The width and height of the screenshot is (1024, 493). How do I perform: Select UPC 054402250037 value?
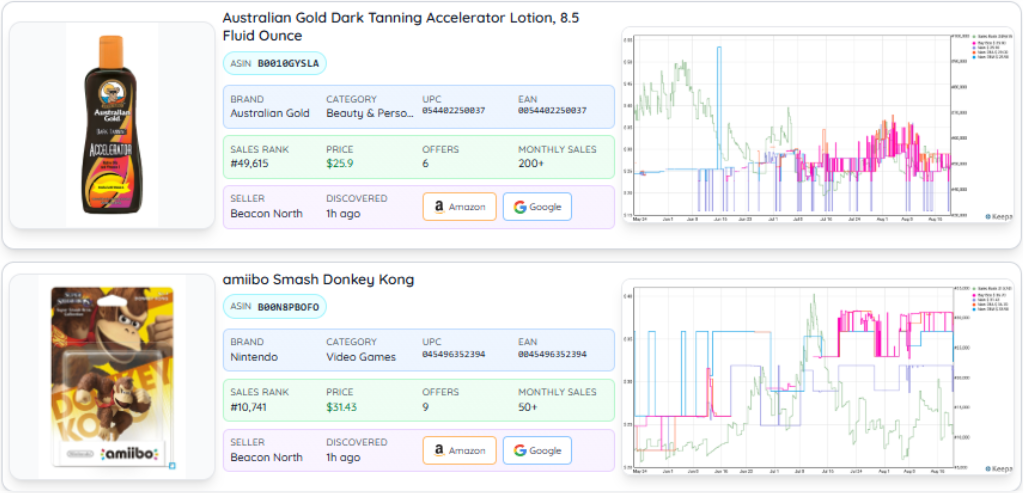click(453, 111)
